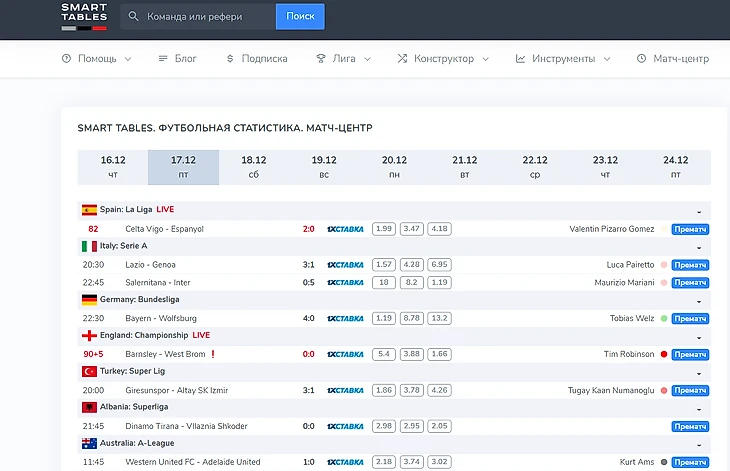Screen dimensions: 730x471
Task: Switch to the 20.12 пн date tab
Action: (394, 167)
